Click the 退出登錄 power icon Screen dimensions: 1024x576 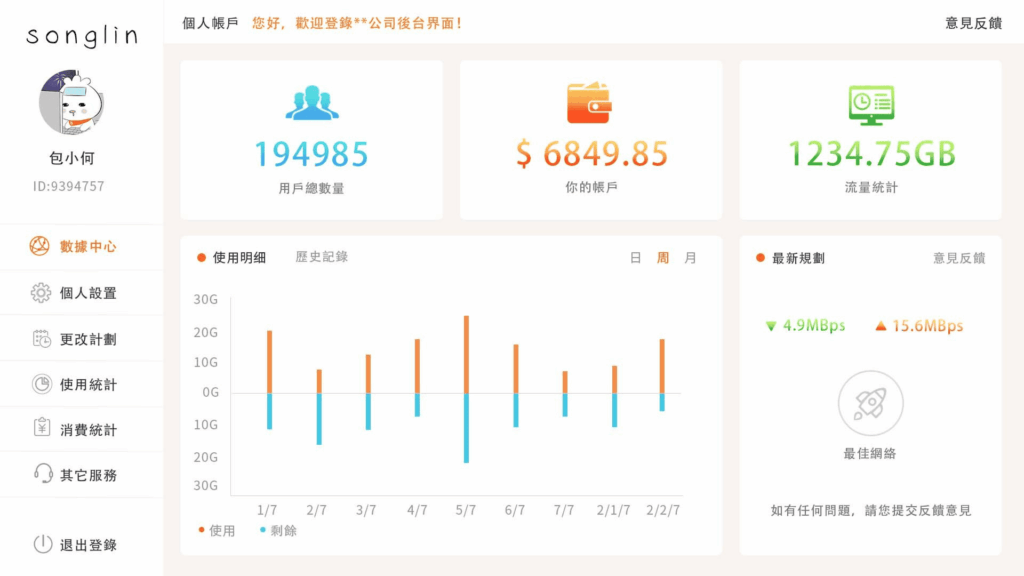42,544
